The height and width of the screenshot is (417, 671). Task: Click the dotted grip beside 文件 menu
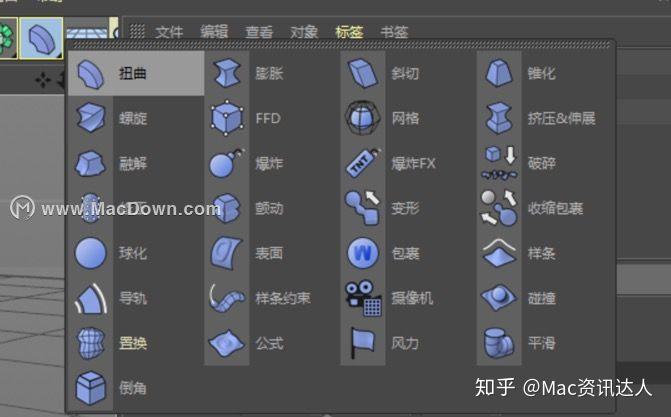click(137, 31)
